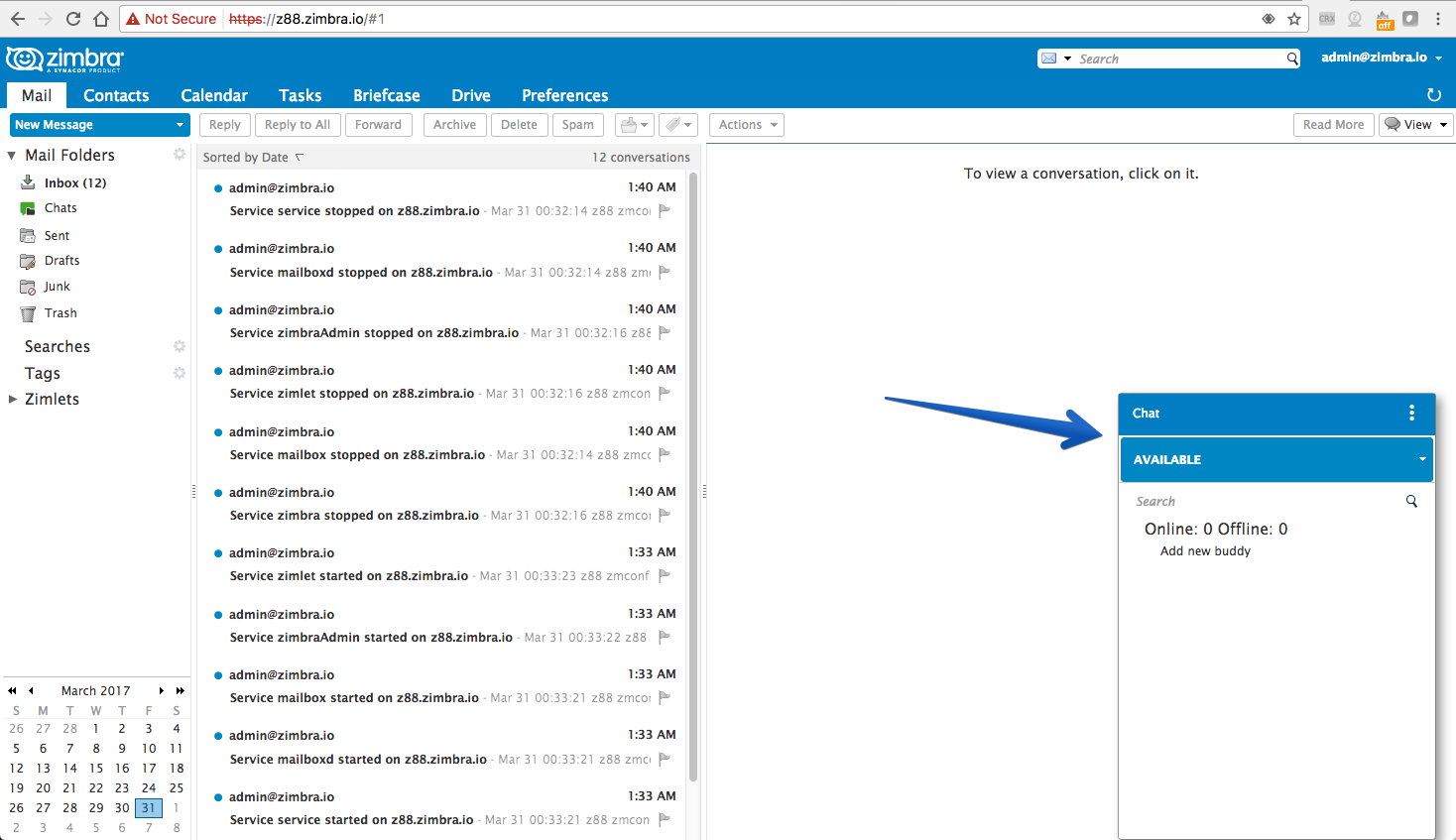Flag the 'Service zimlet started' message

click(665, 575)
